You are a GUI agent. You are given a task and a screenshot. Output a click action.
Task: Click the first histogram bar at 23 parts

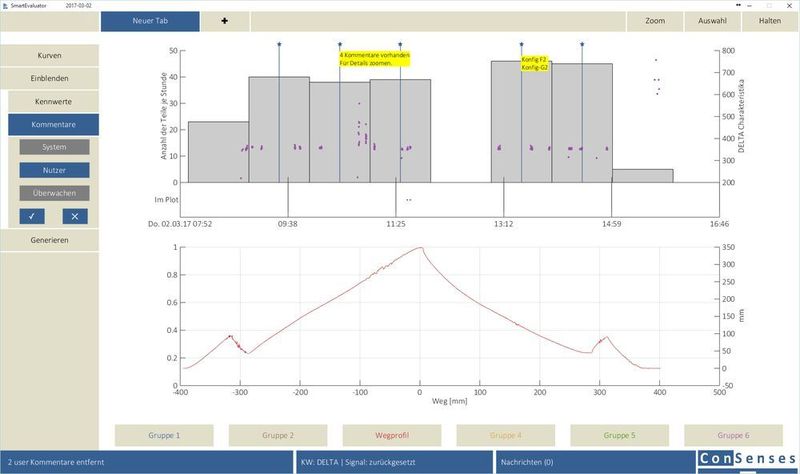click(x=218, y=152)
